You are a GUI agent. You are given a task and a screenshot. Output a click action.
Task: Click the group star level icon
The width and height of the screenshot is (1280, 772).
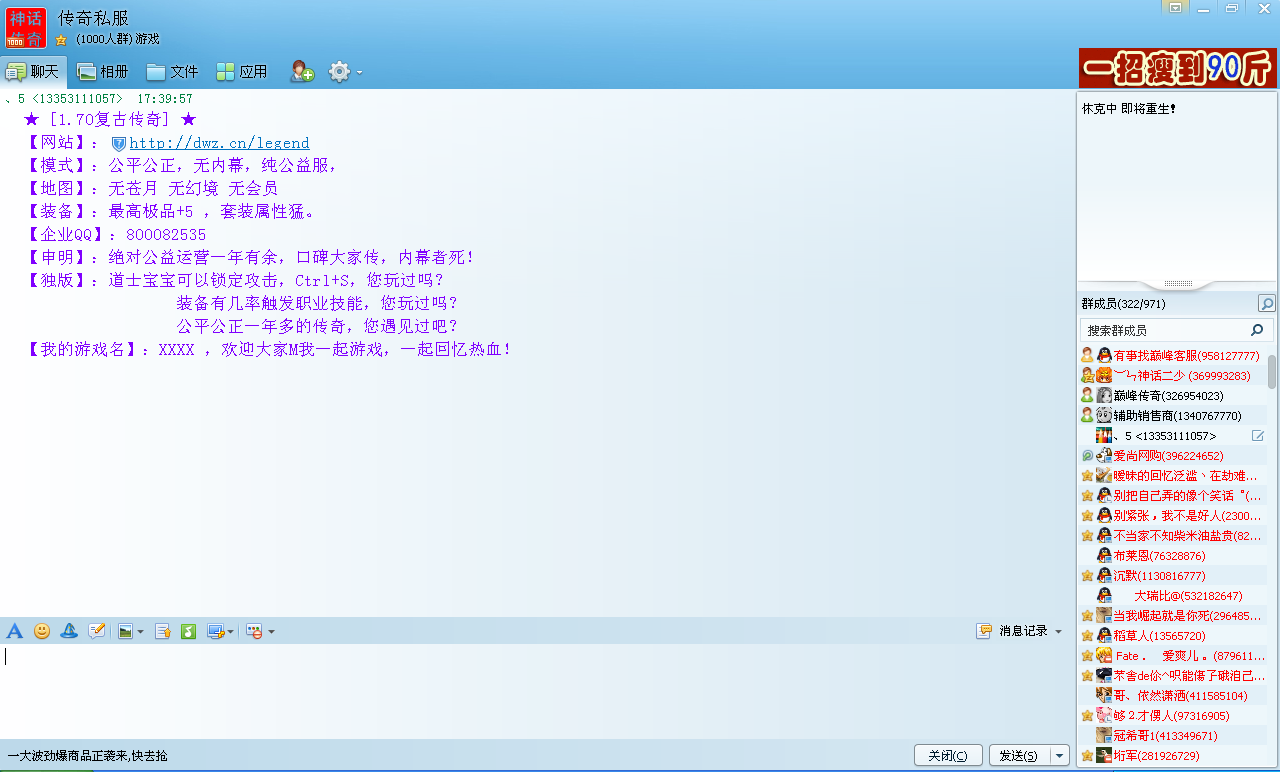tap(61, 40)
